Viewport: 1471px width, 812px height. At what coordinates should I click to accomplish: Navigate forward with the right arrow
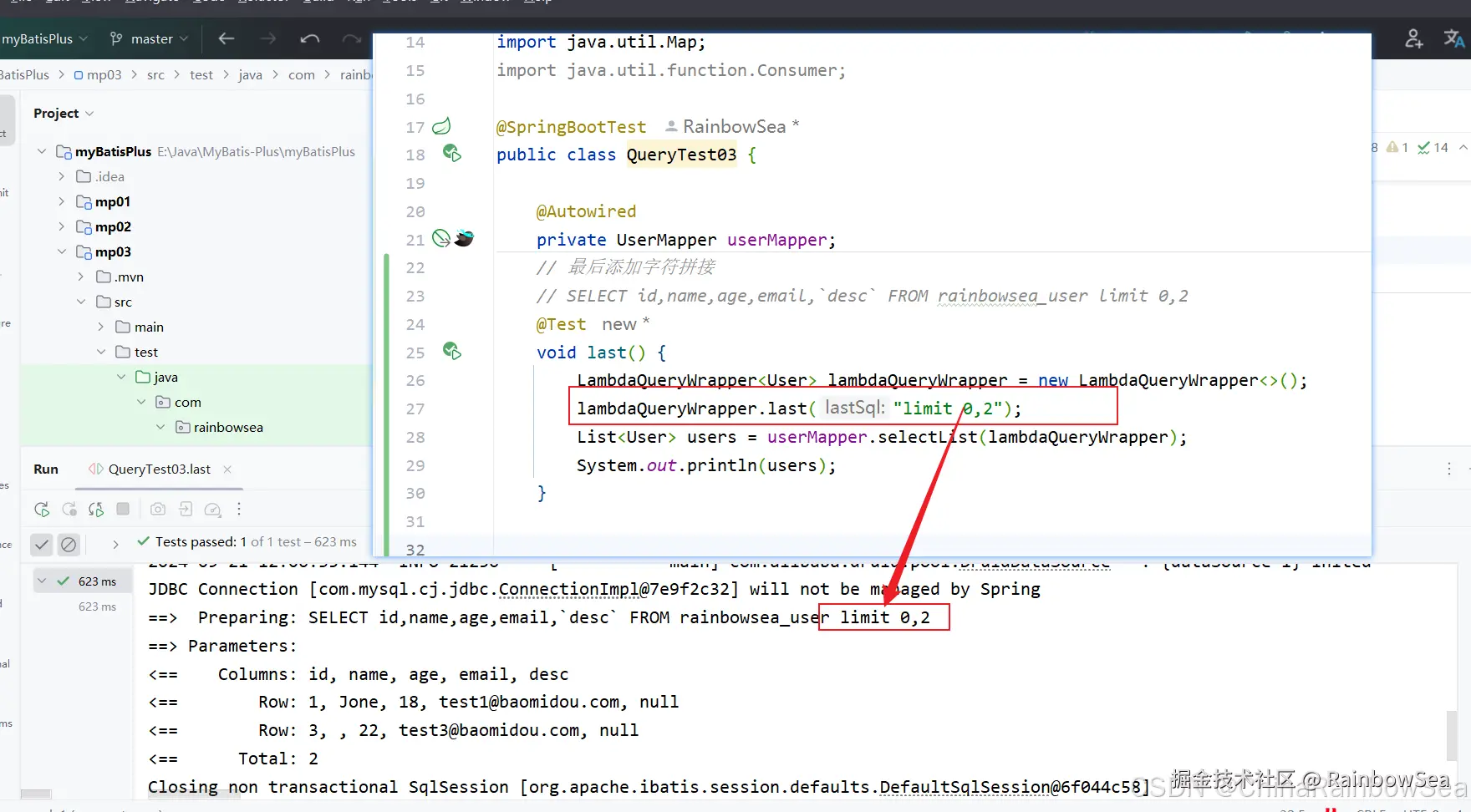[268, 38]
